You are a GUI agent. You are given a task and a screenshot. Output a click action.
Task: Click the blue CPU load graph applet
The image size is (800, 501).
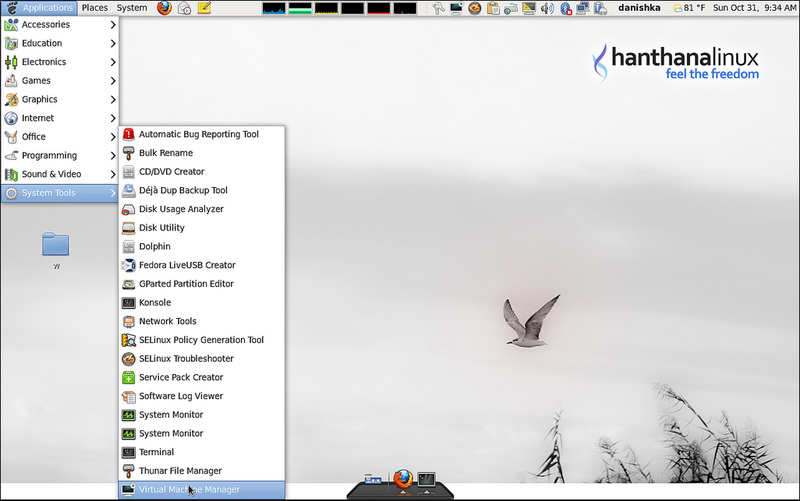click(x=274, y=8)
